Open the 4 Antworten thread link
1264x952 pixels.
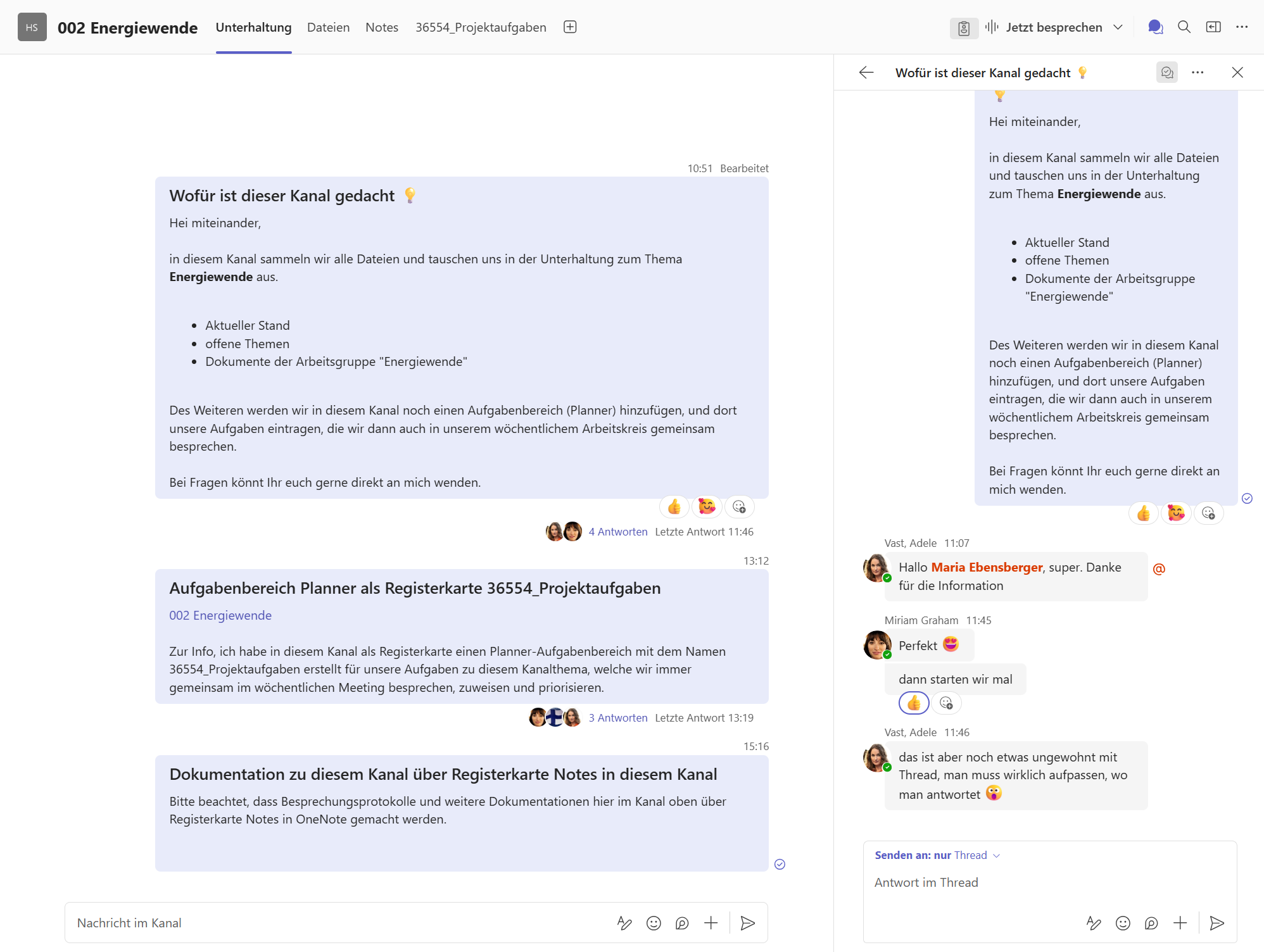click(x=617, y=532)
